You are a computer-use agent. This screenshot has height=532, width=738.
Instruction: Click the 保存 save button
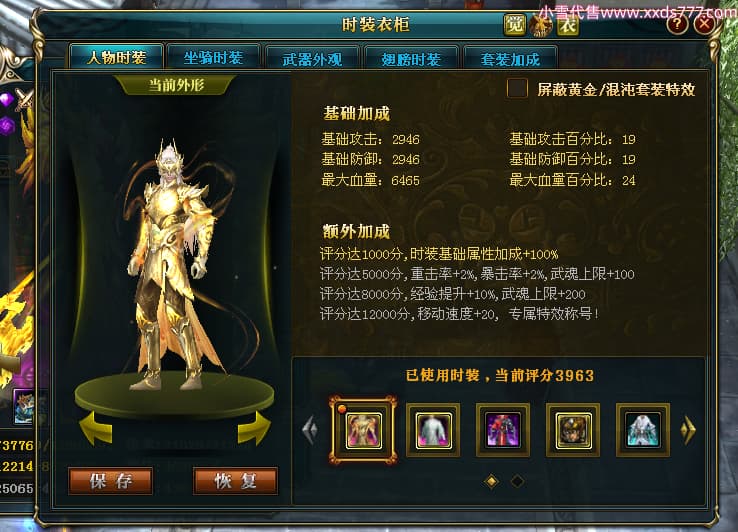click(111, 481)
